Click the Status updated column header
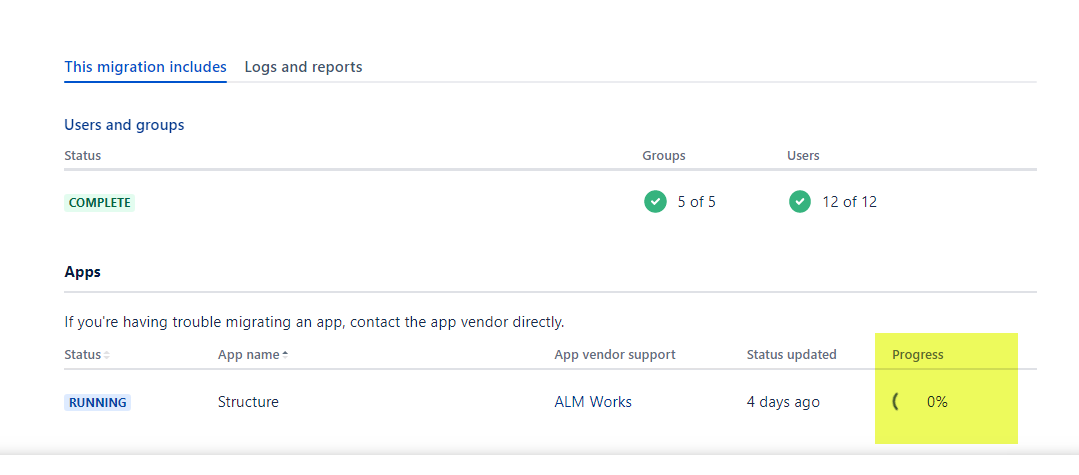1079x475 pixels. [x=791, y=355]
